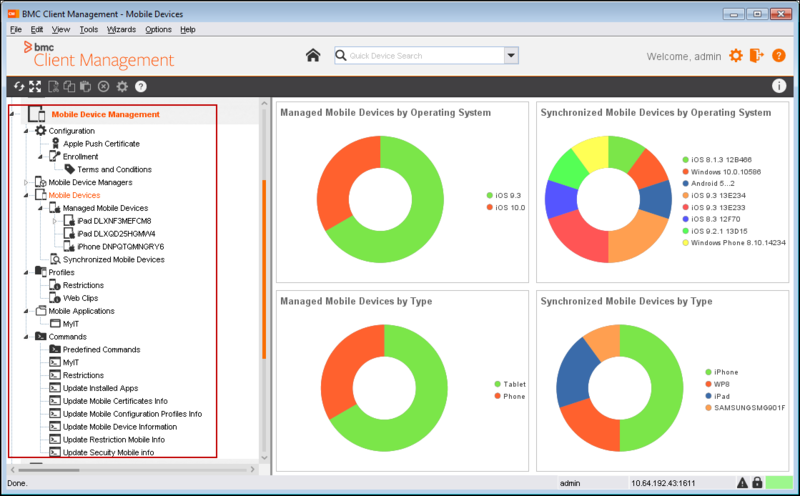Image resolution: width=800 pixels, height=496 pixels.
Task: Click the tree vertical scrollbar up arrow
Action: tap(264, 104)
